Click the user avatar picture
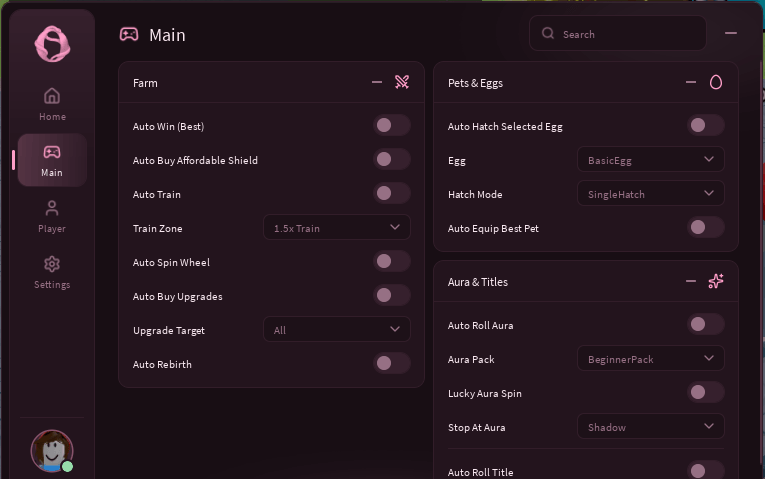 (x=52, y=451)
